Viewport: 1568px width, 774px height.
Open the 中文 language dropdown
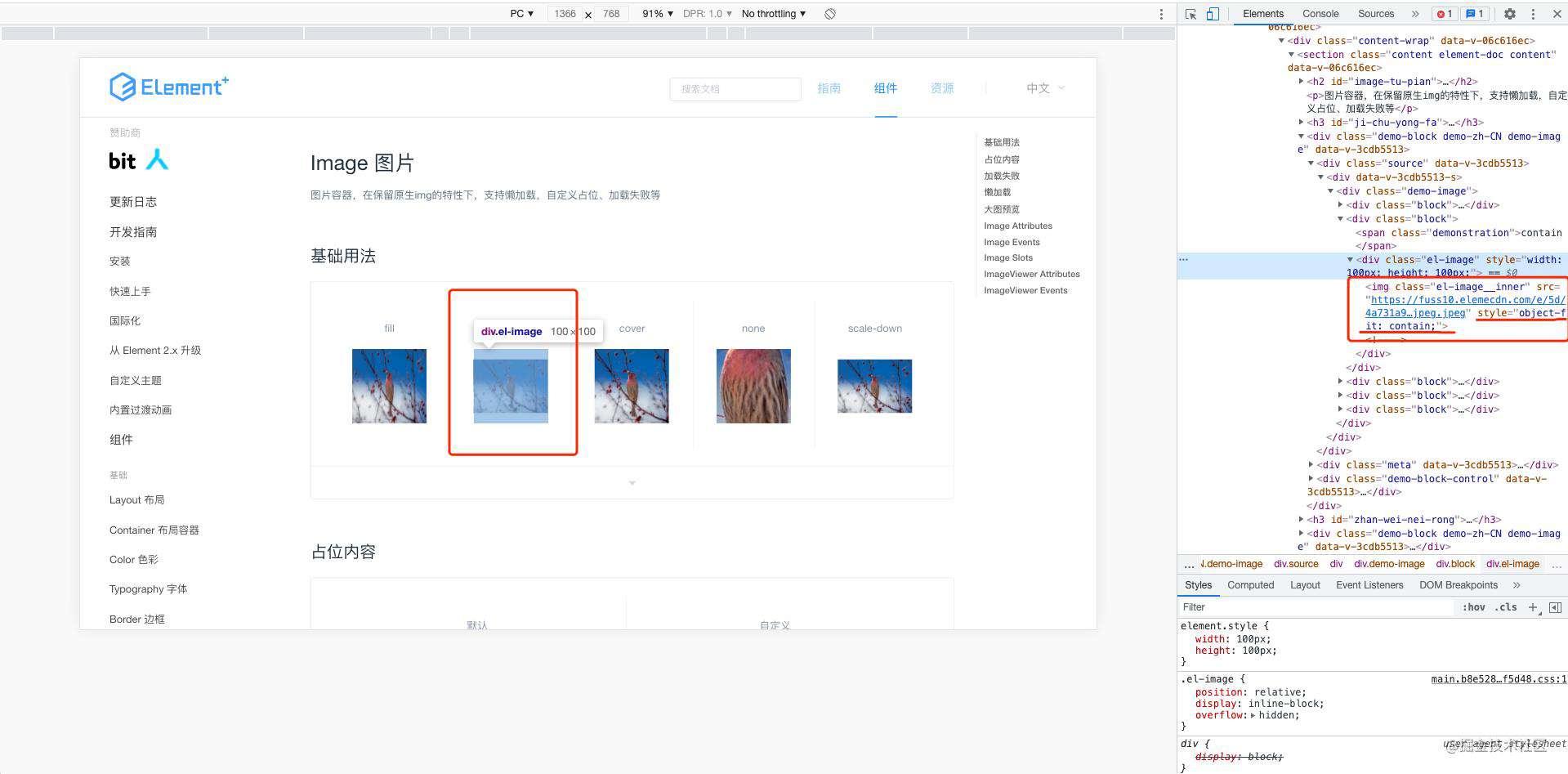click(1046, 88)
